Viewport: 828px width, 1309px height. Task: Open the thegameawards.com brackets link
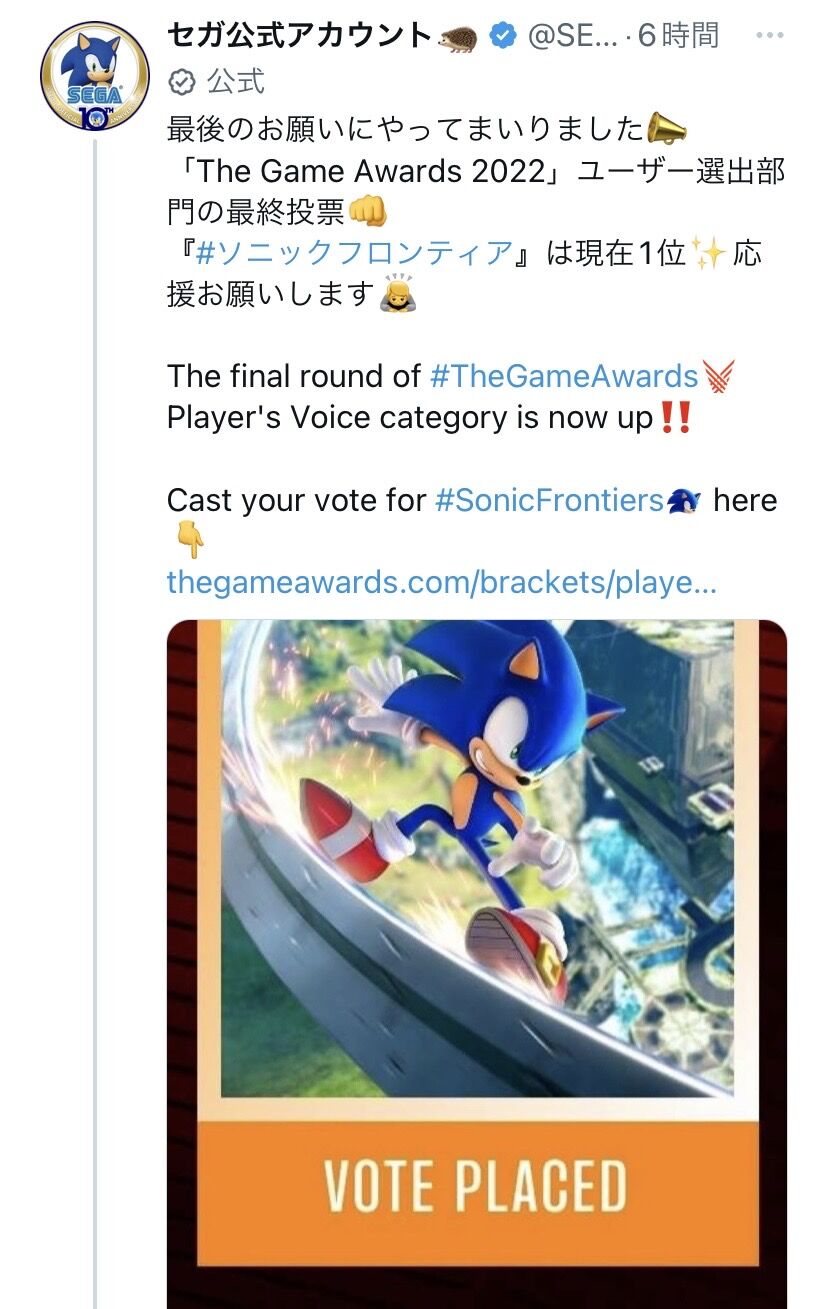tap(441, 583)
